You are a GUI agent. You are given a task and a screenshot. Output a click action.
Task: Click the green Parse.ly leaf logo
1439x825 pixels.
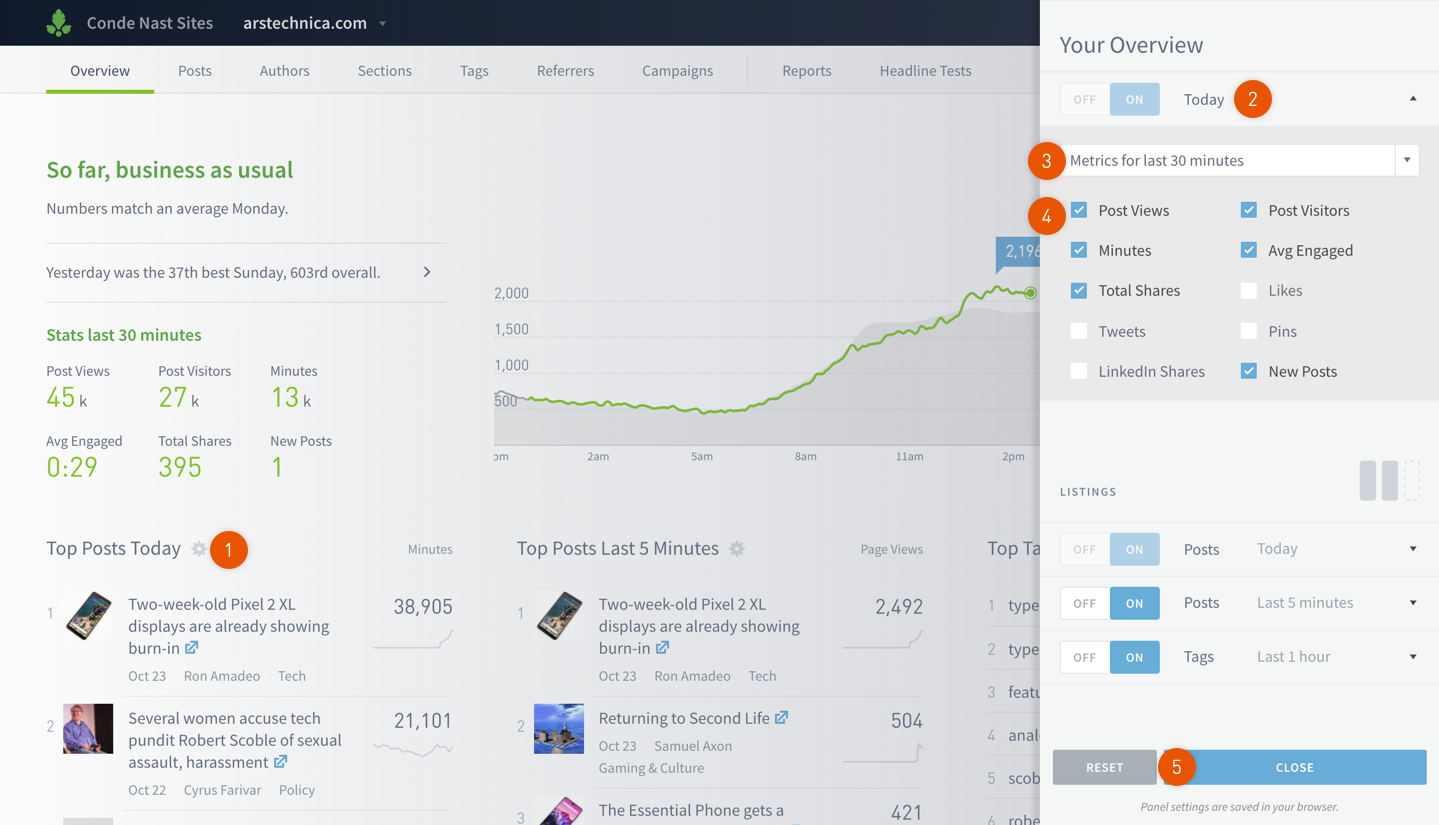click(x=59, y=22)
